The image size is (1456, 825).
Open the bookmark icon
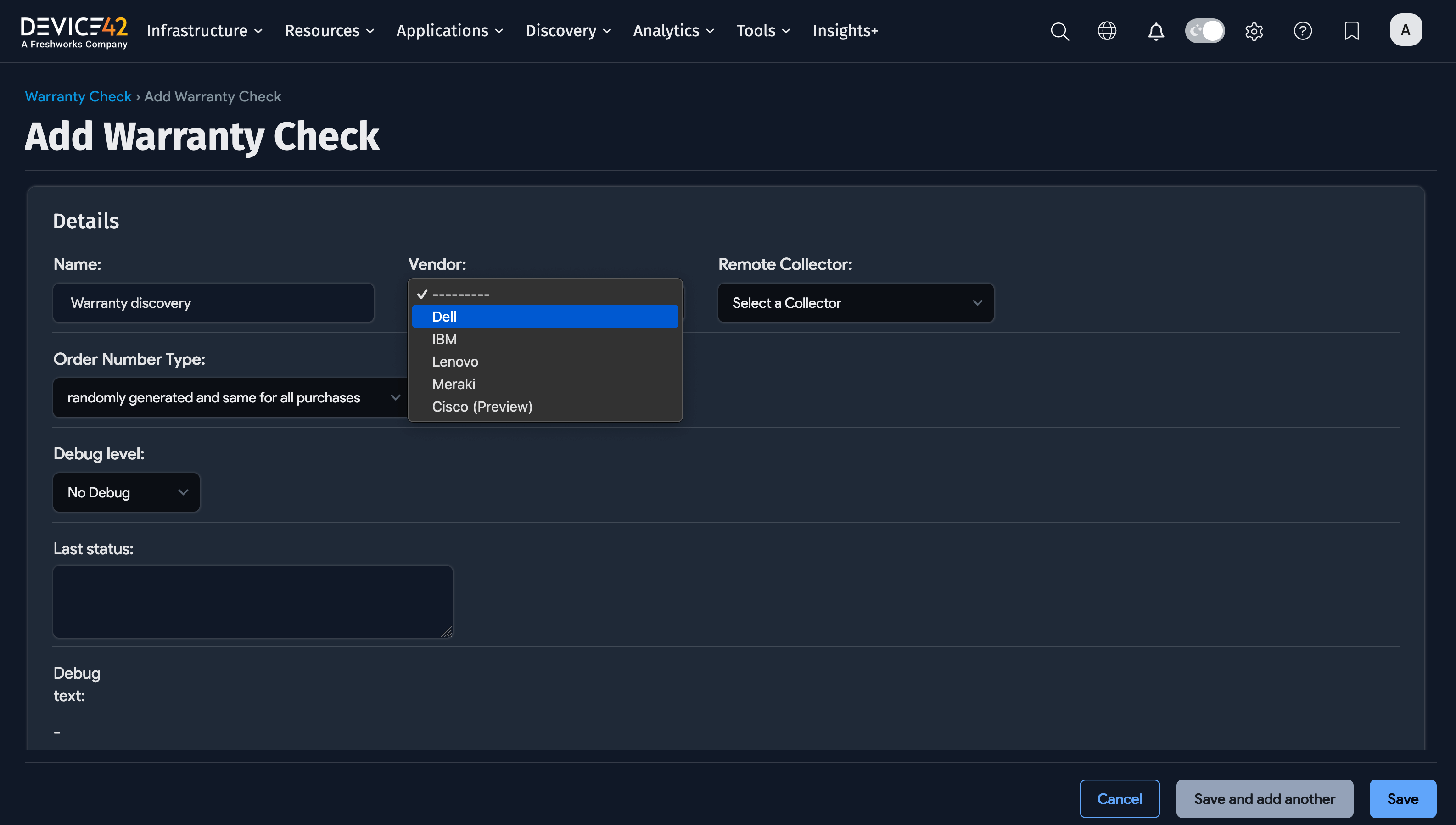point(1351,31)
